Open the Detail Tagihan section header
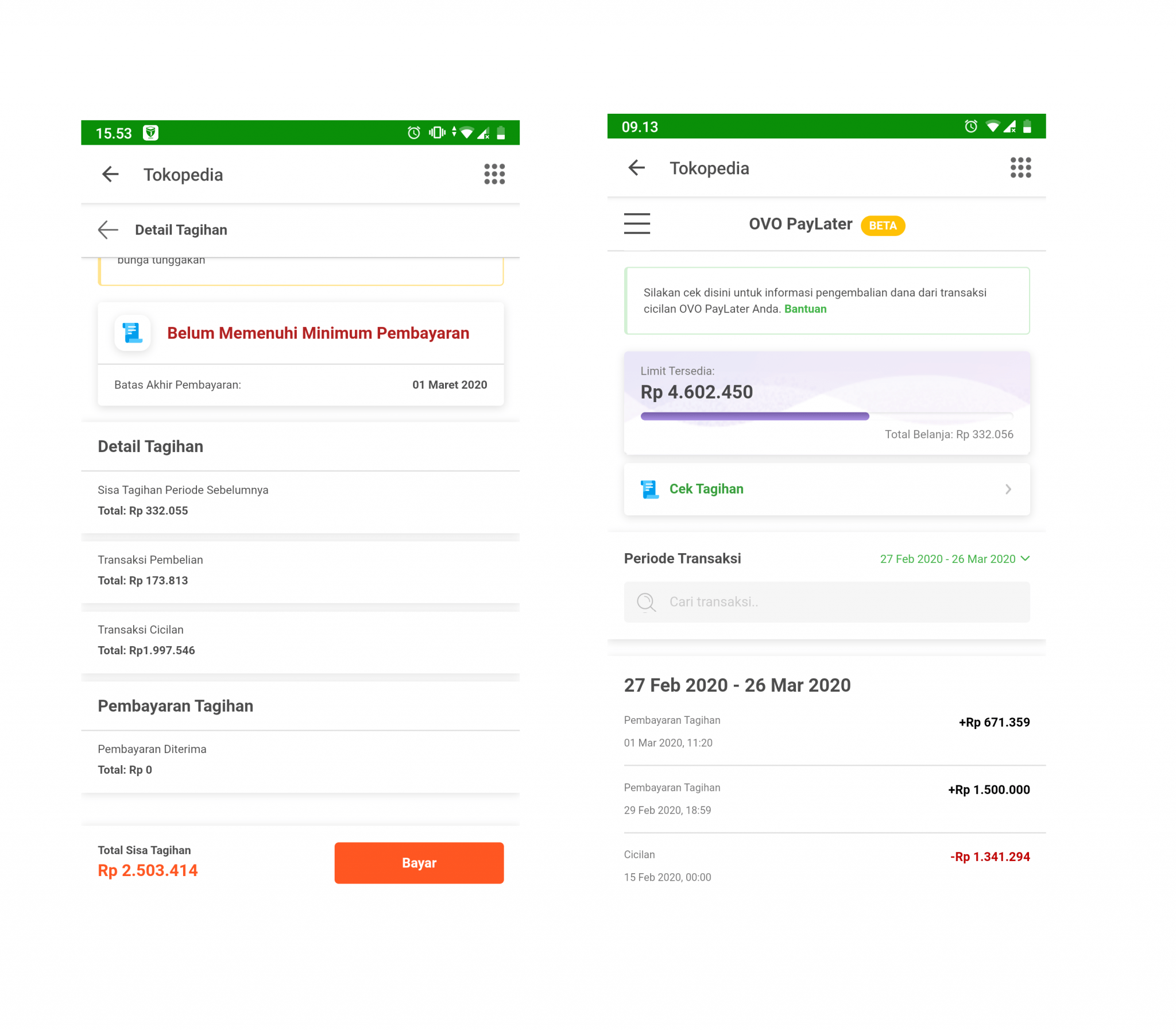 pos(150,446)
